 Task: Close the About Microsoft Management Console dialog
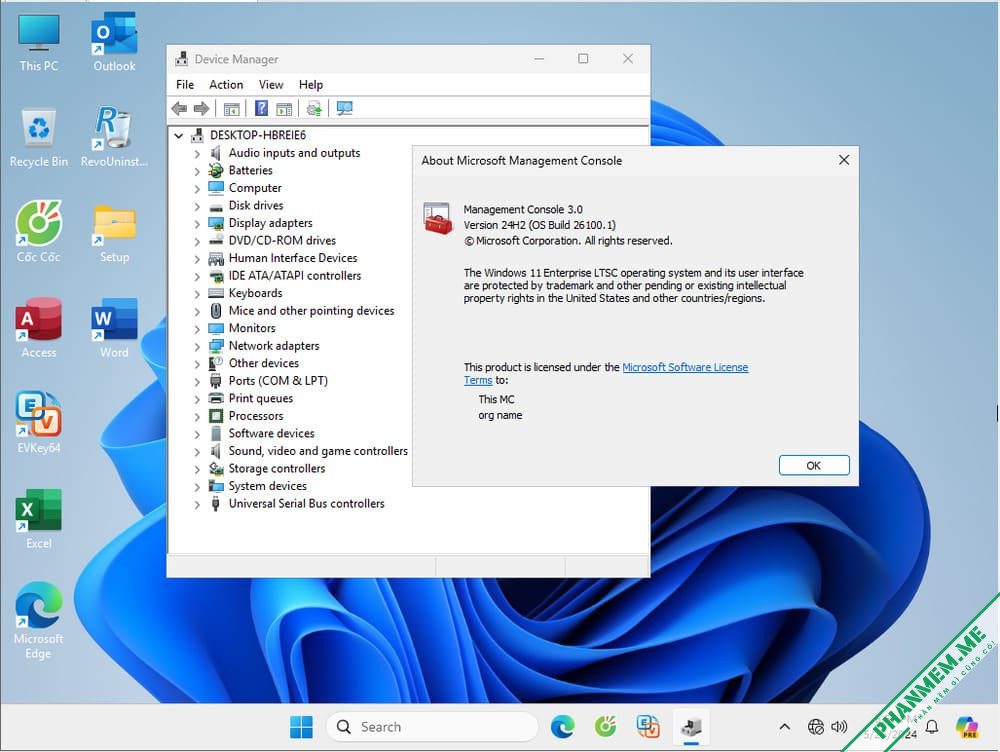tap(844, 160)
